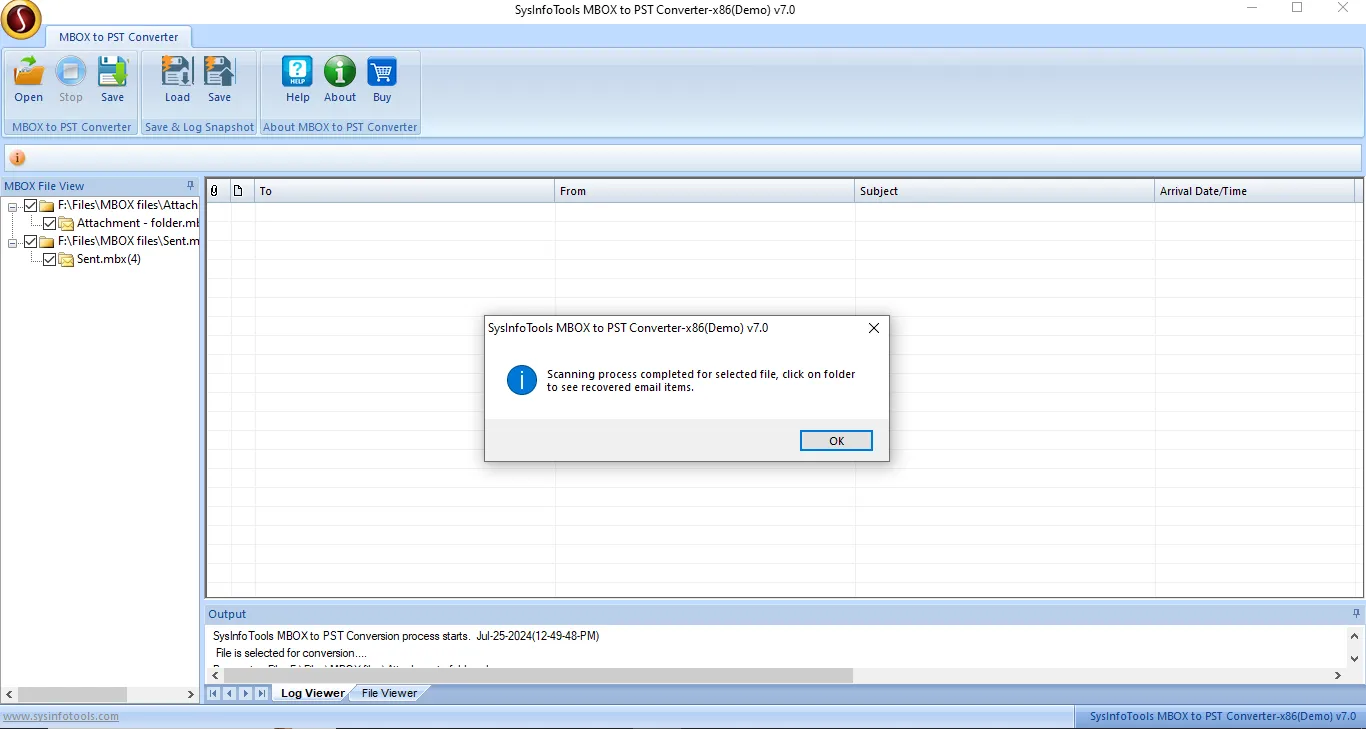Switch to the File Viewer tab
The image size is (1366, 729).
click(389, 693)
